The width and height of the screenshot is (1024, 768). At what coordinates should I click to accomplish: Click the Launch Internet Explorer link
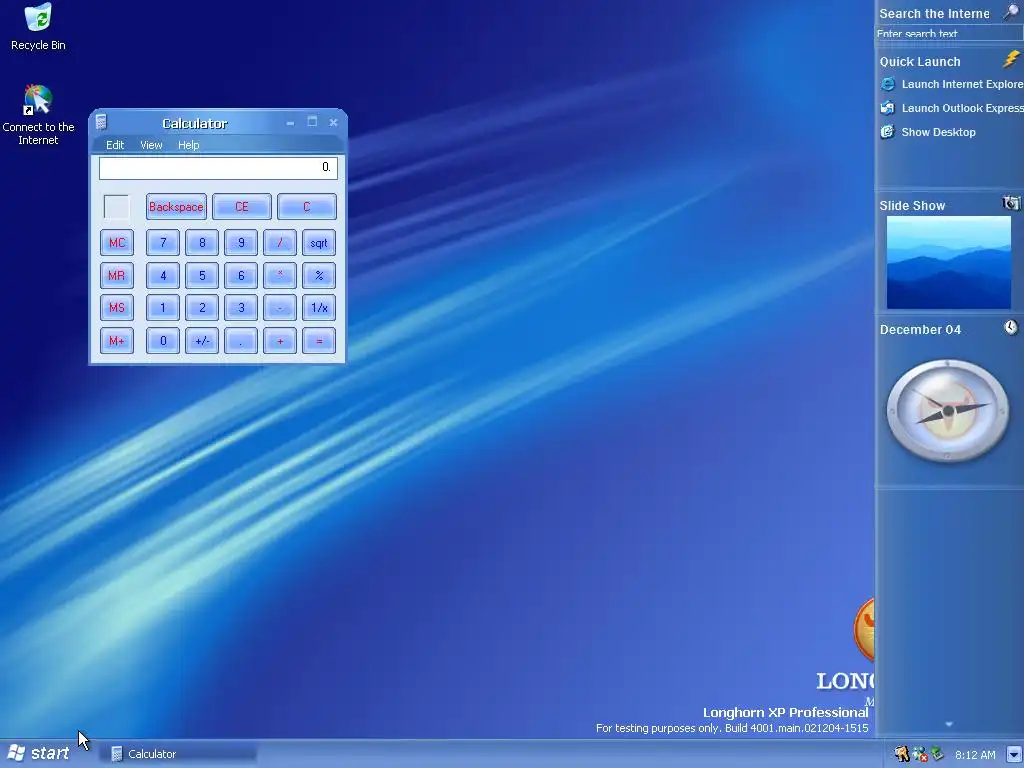coord(962,84)
